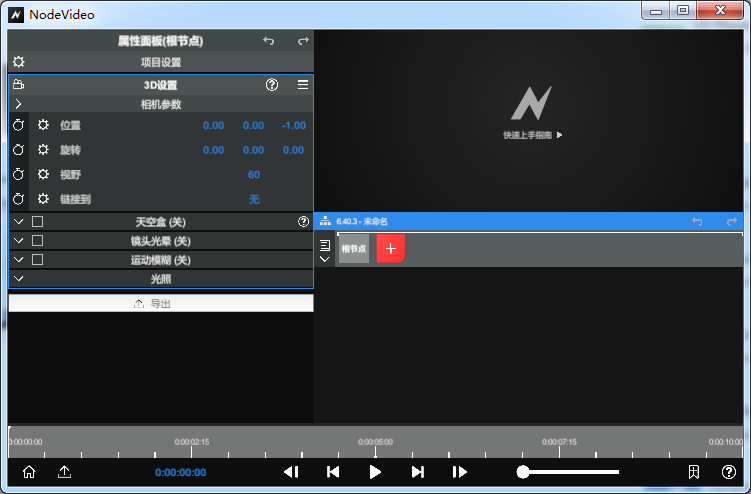
Task: Click the 导出 export button
Action: click(x=160, y=303)
